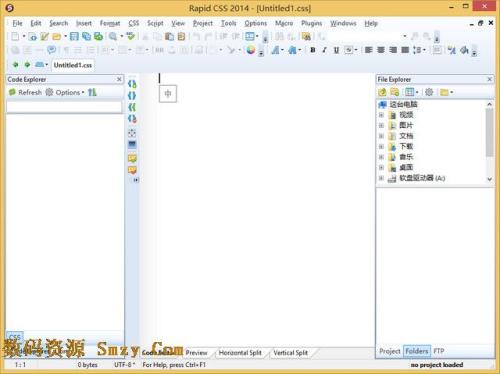Click the first yellow icon in File Explorer toolbar
Screen dimensions: 500x374
point(382,92)
